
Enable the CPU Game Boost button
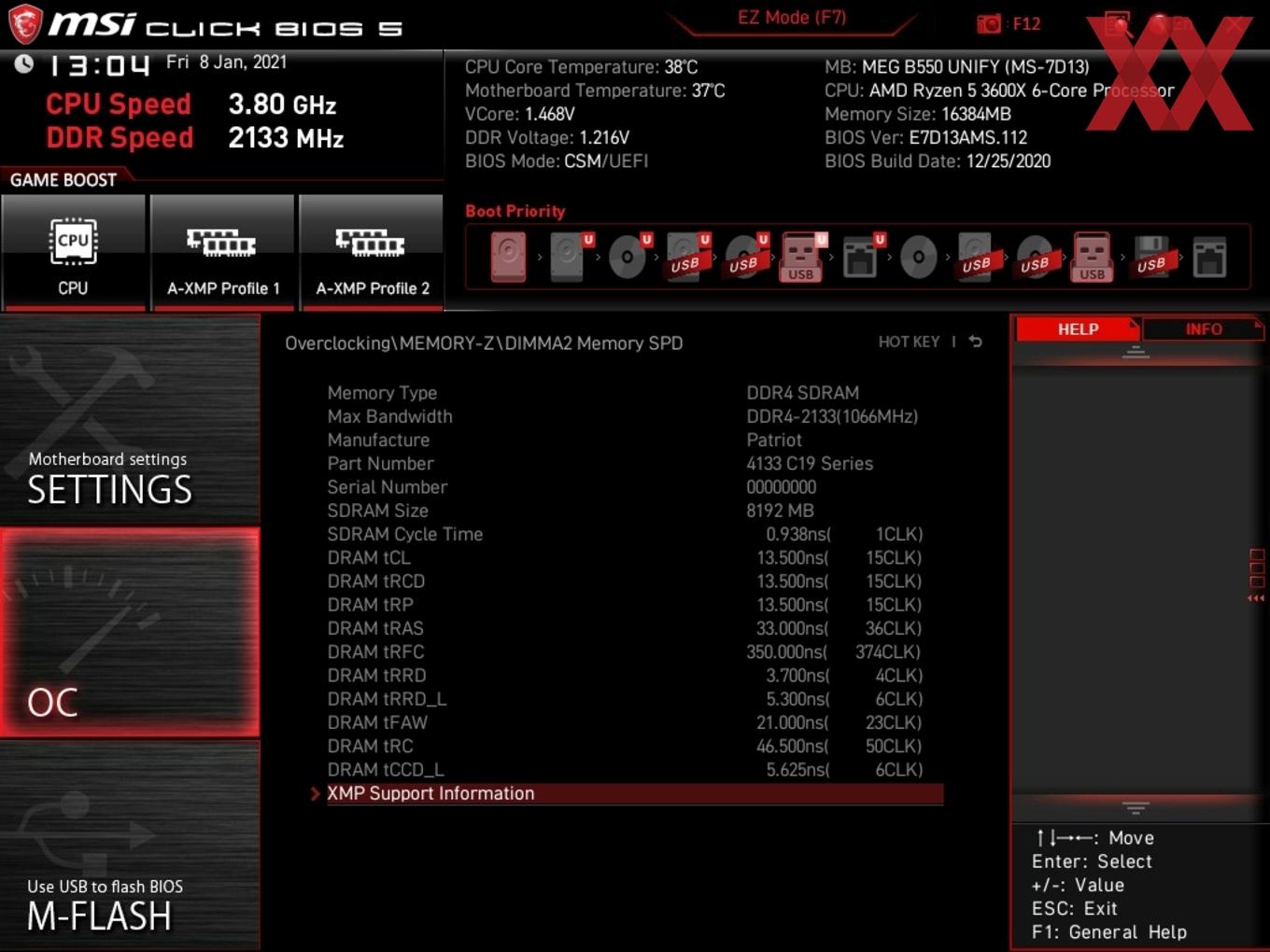click(74, 252)
